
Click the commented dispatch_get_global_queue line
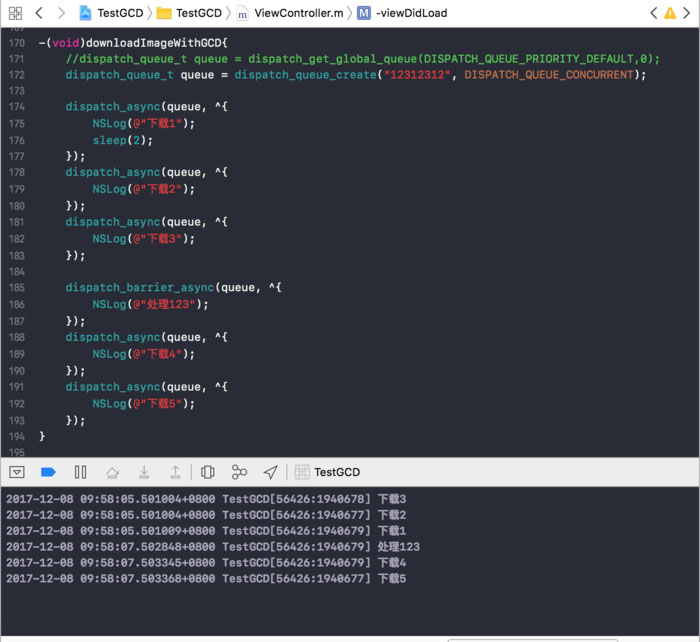[x=362, y=59]
